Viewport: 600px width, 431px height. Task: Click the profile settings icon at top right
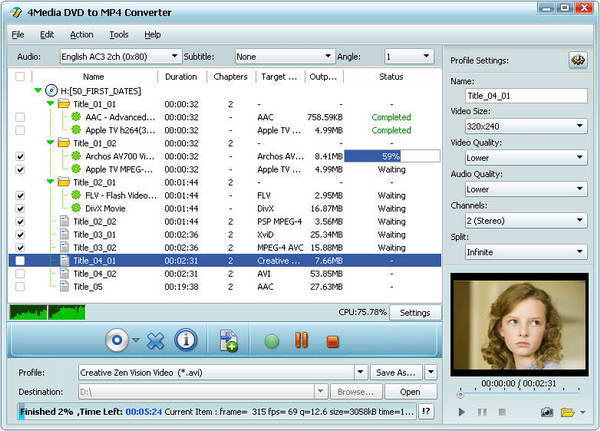coord(578,60)
